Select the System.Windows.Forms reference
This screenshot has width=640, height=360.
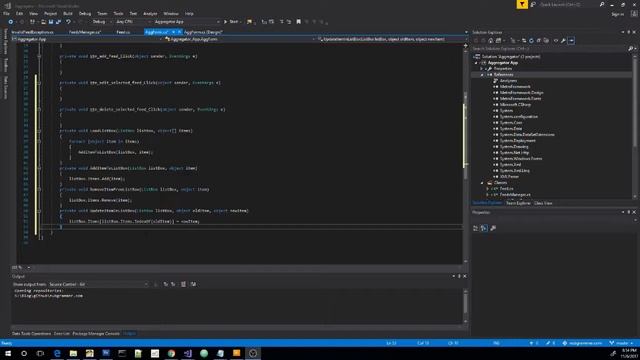click(x=521, y=158)
